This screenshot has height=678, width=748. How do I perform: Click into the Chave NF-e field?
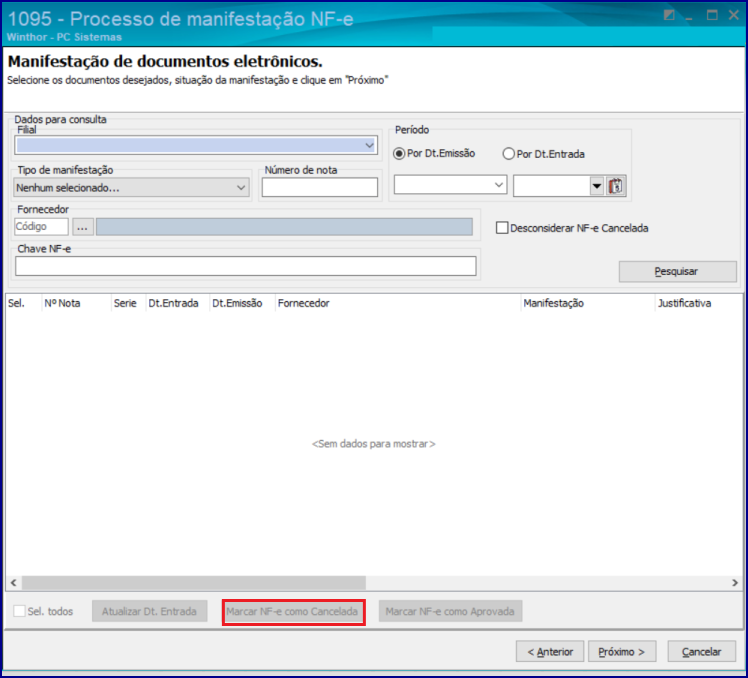coord(246,266)
